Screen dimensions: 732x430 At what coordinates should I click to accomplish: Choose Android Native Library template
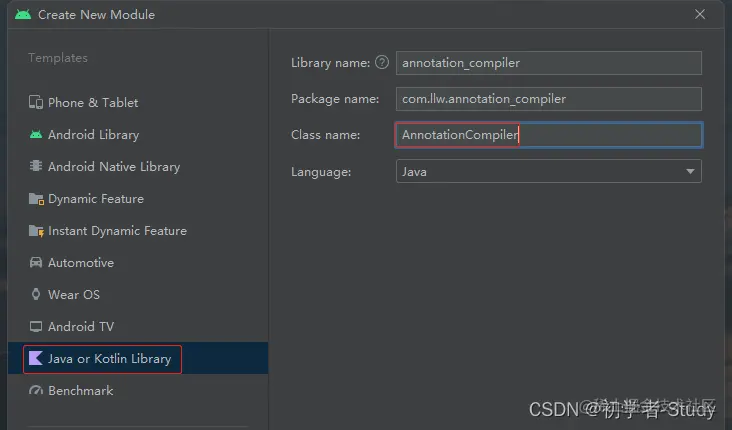pos(138,166)
